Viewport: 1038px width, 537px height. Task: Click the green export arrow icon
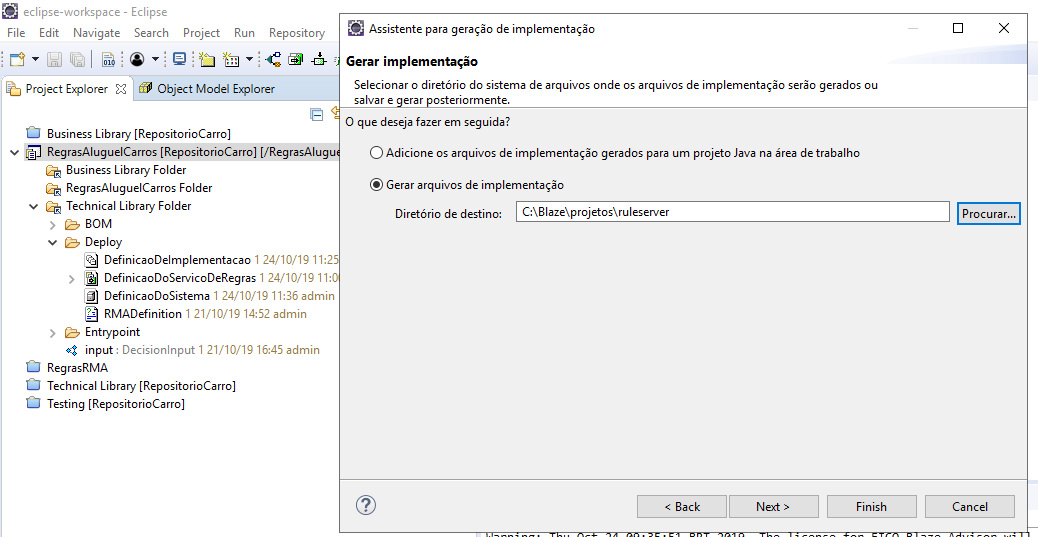pyautogui.click(x=296, y=59)
